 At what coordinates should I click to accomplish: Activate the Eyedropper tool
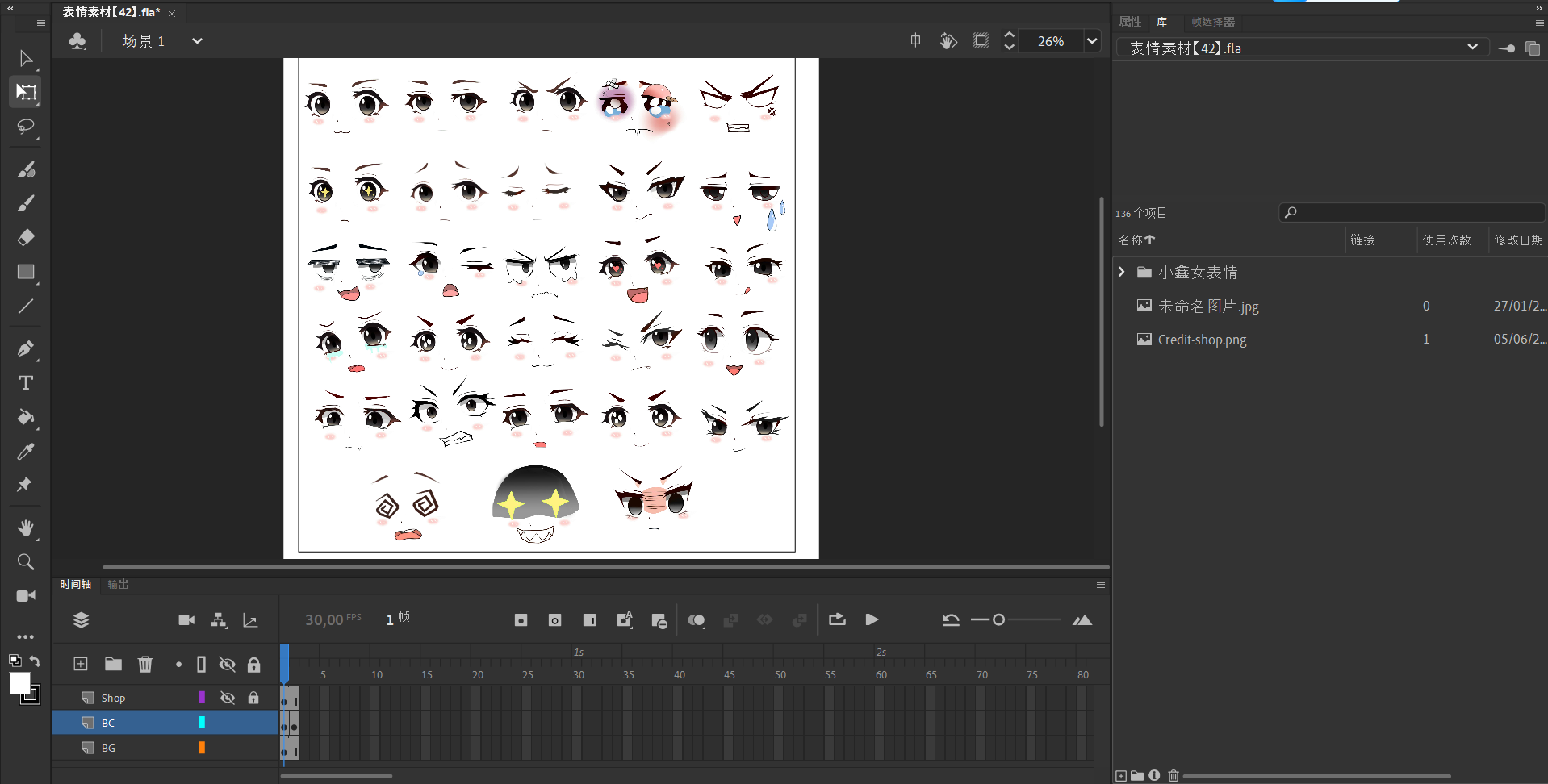click(26, 452)
